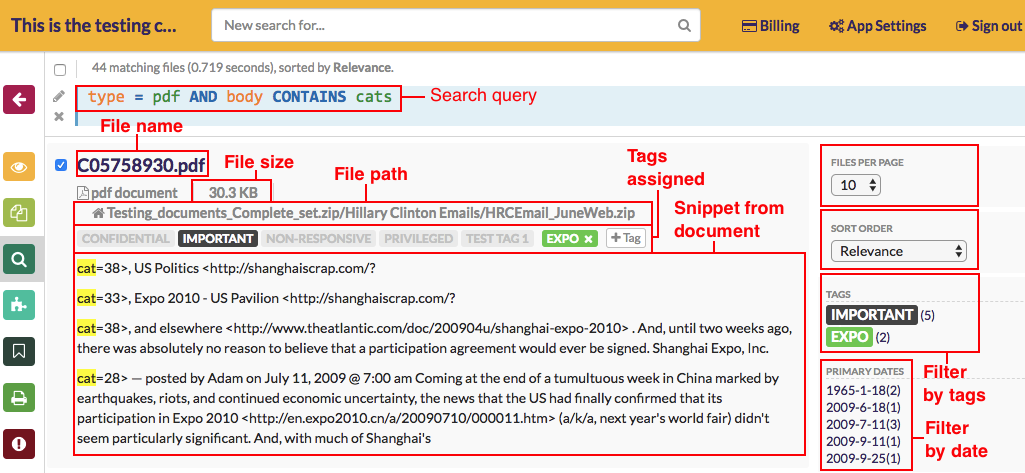Click the app title 'This is the testing c...'
This screenshot has height=473, width=1025.
[94, 26]
